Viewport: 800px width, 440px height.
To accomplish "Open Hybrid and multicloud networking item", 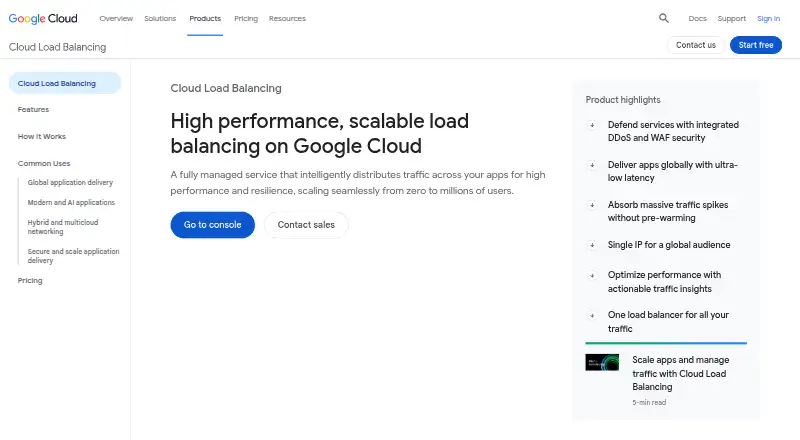I will click(x=63, y=227).
